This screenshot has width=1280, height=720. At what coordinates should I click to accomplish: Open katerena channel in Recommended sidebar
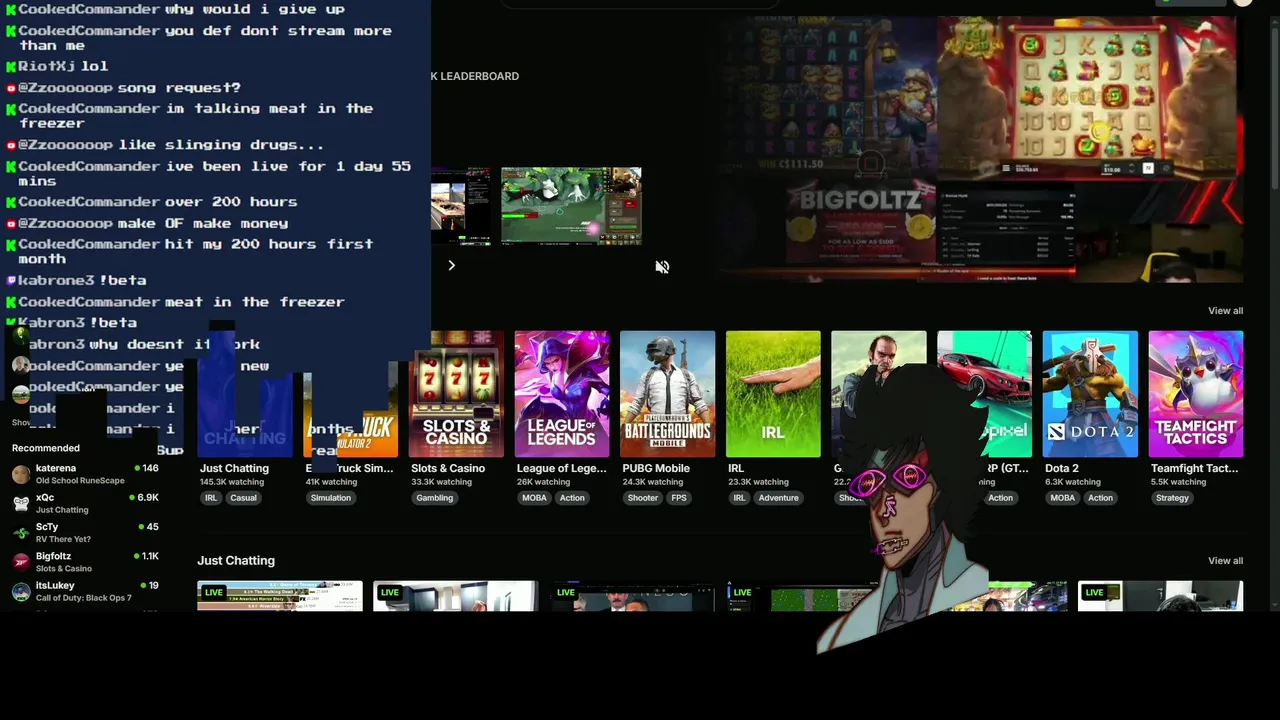[x=85, y=474]
